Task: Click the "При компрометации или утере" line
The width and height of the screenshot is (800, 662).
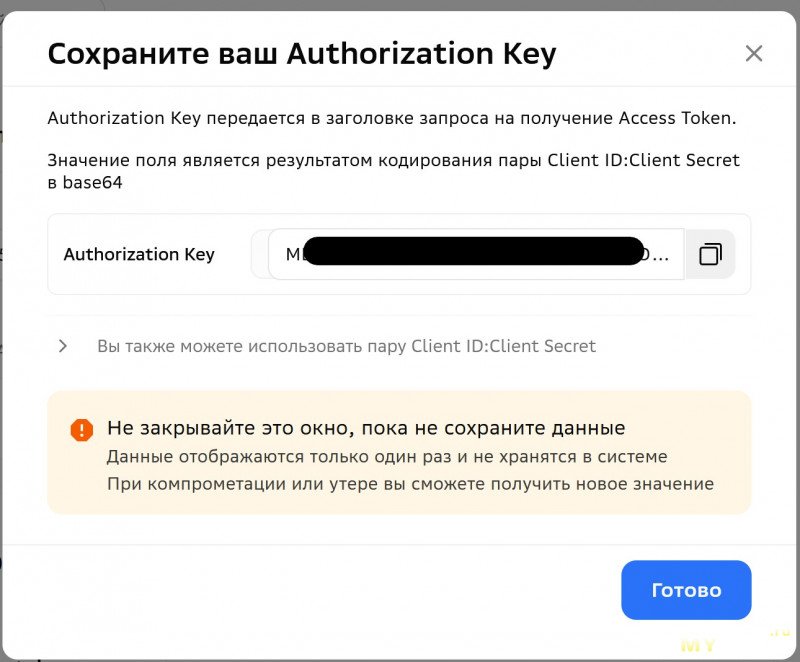Action: (x=410, y=484)
